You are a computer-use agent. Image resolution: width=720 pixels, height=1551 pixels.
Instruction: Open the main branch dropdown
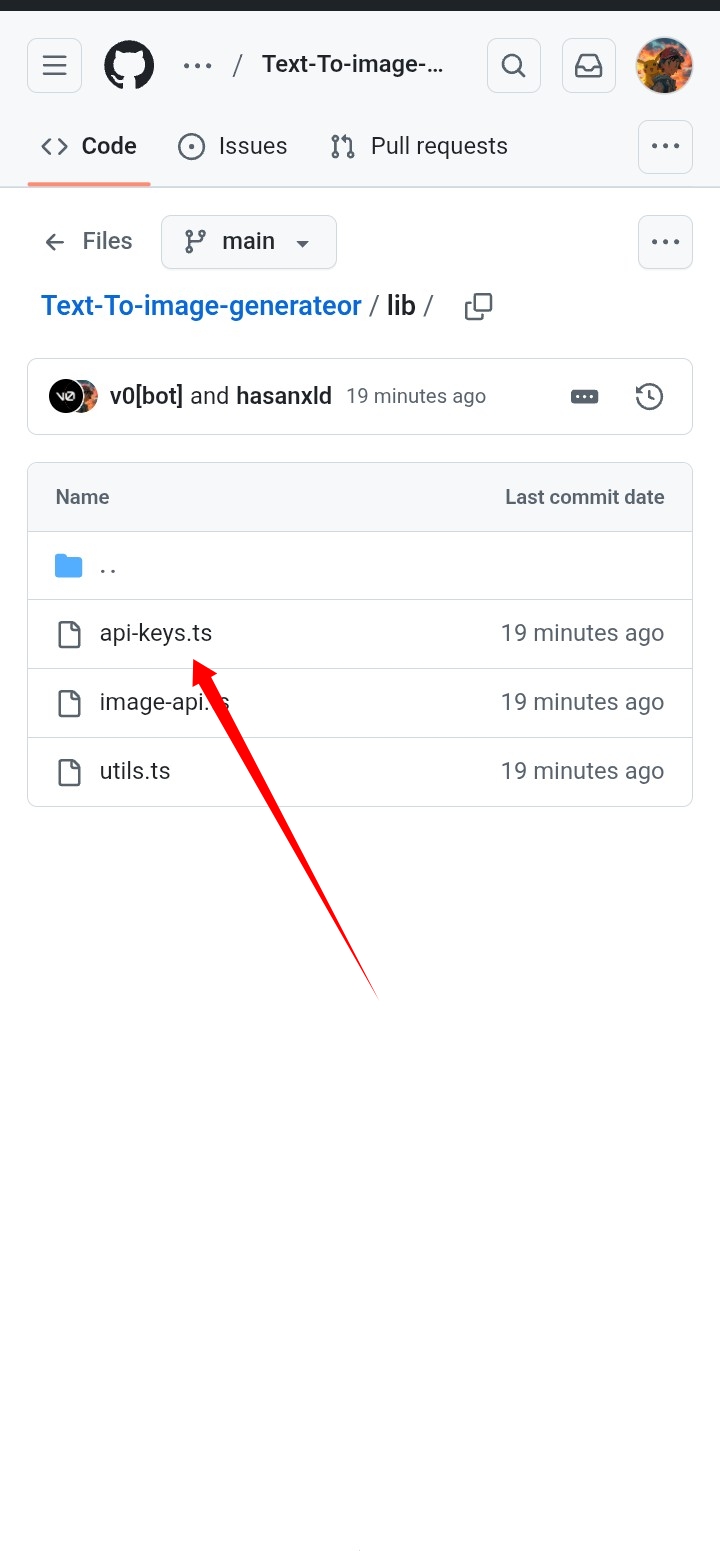click(x=248, y=242)
